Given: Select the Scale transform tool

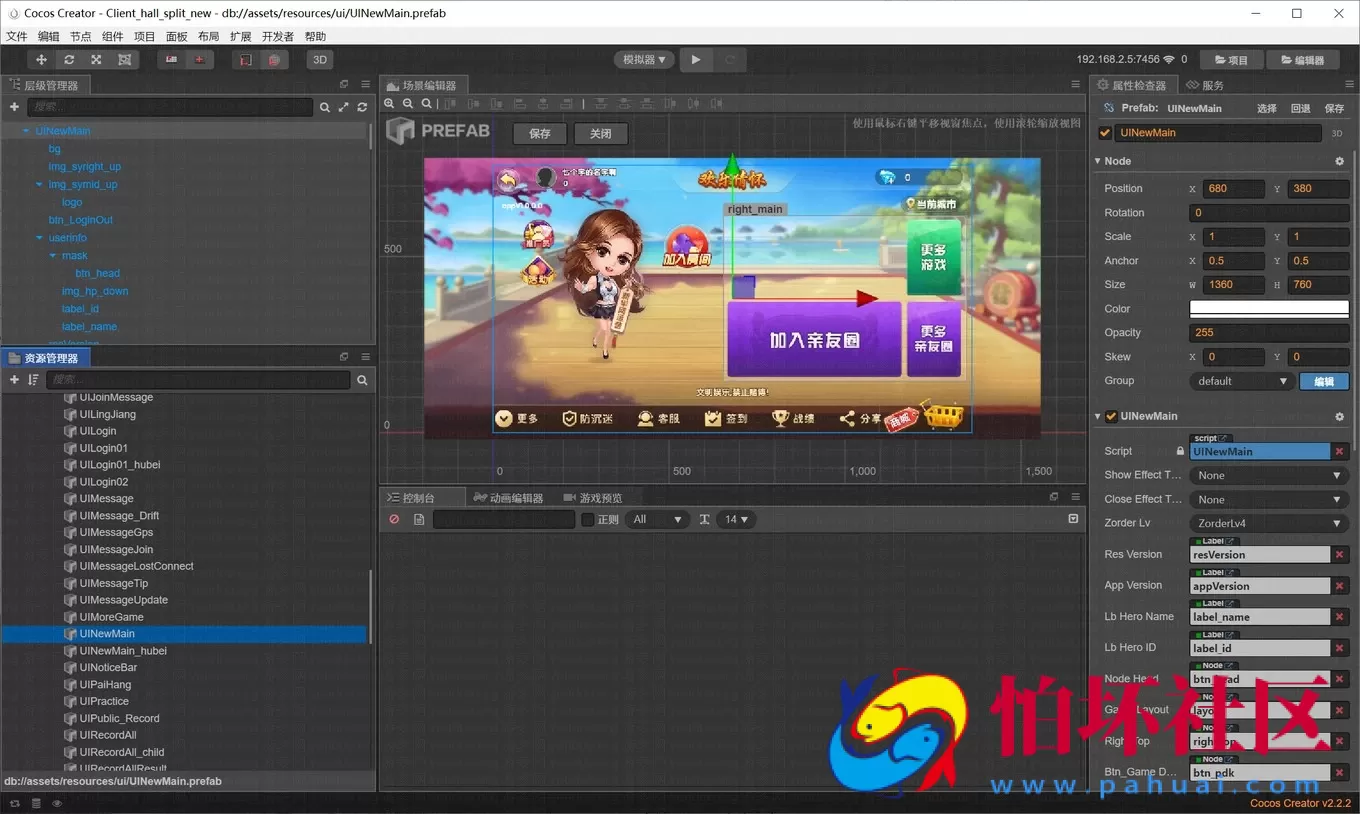Looking at the screenshot, I should 96,60.
